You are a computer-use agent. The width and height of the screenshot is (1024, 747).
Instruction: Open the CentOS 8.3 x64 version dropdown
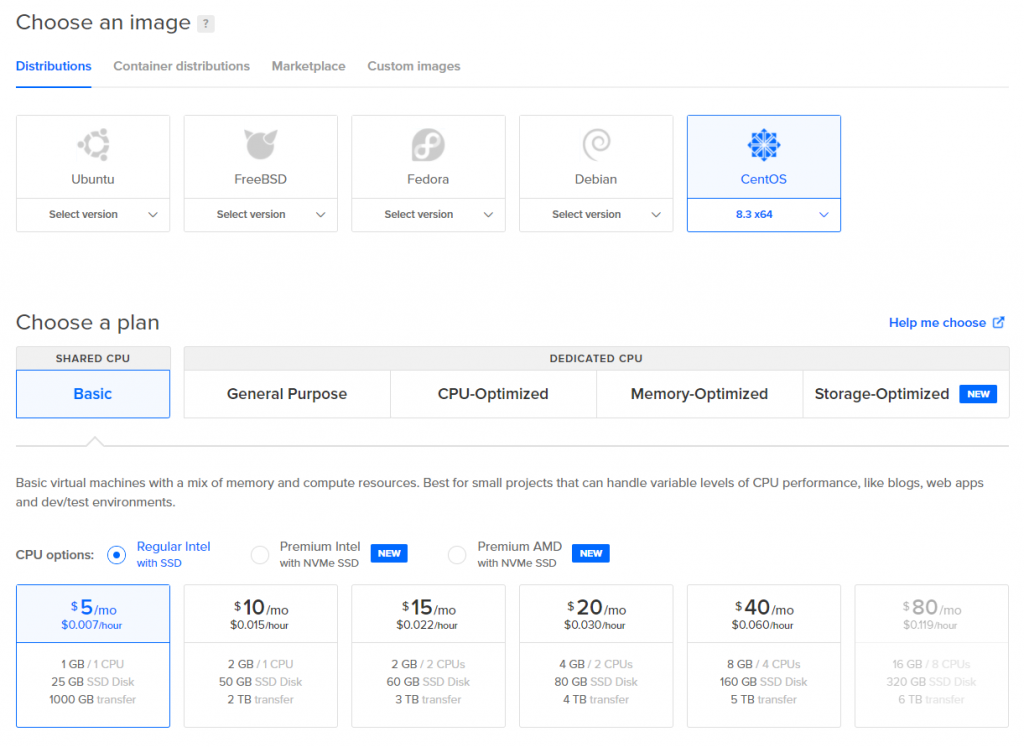(763, 214)
